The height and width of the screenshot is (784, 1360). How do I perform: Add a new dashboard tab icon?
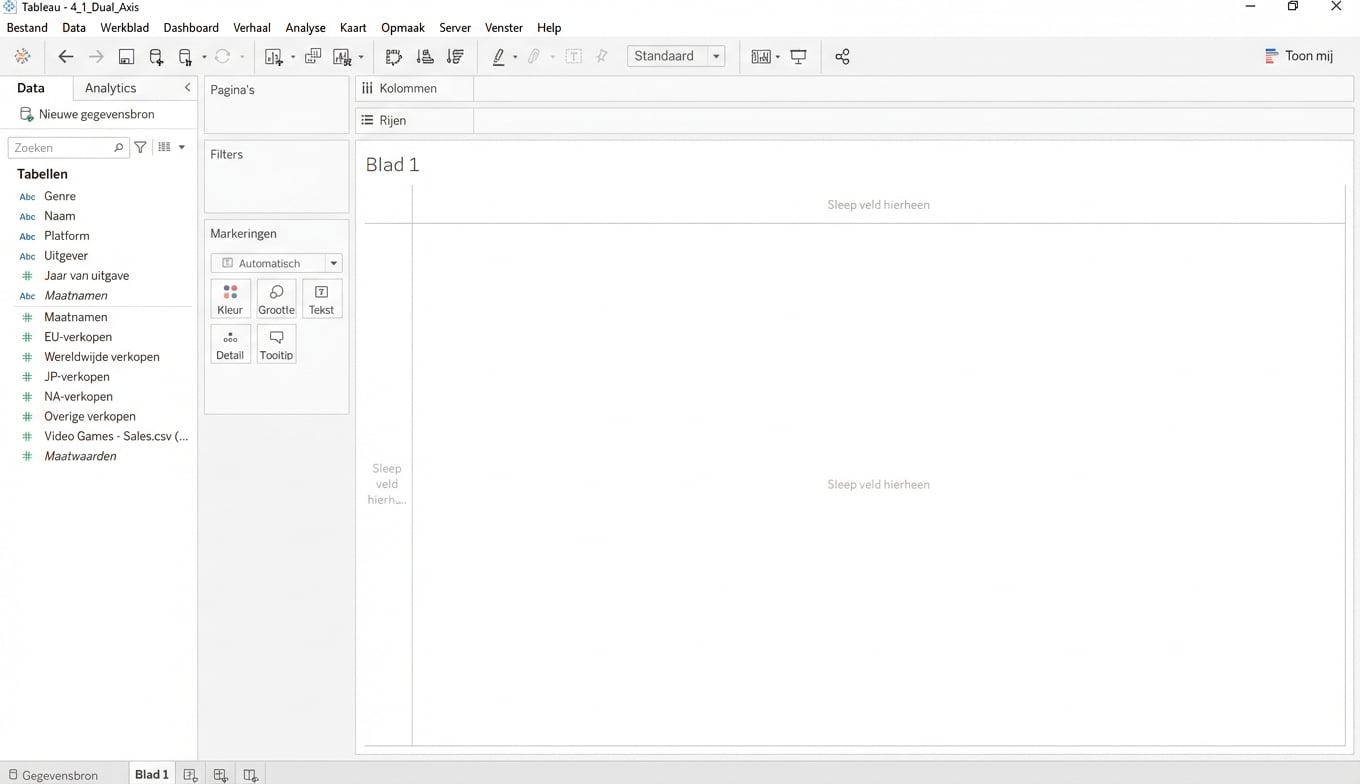point(220,775)
